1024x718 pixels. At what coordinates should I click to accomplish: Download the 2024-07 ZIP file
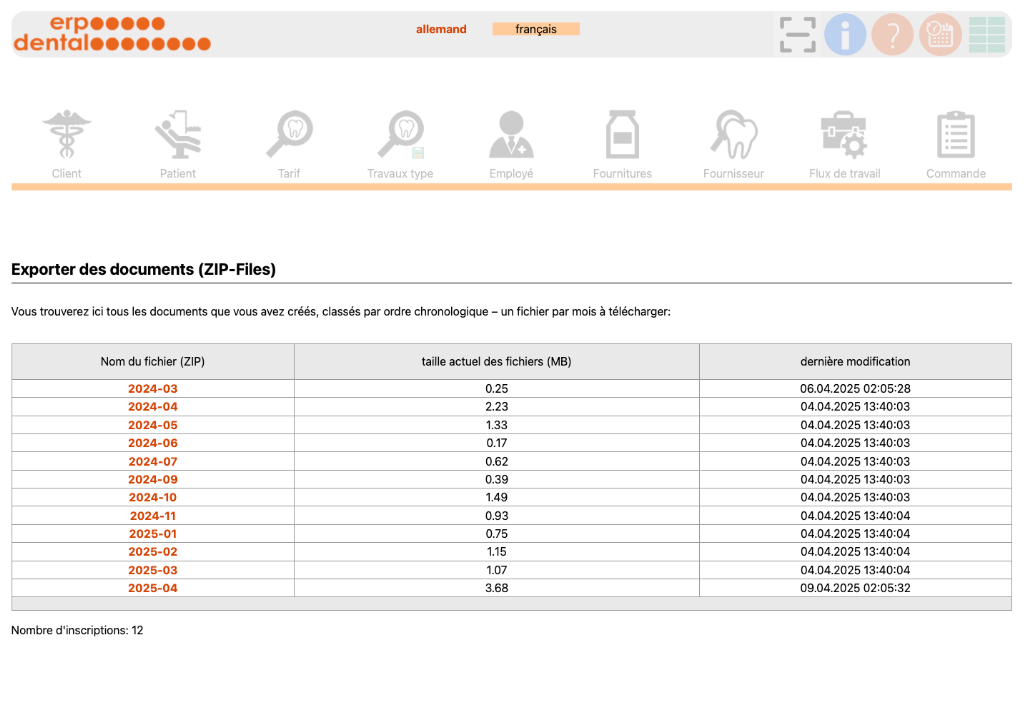(153, 461)
